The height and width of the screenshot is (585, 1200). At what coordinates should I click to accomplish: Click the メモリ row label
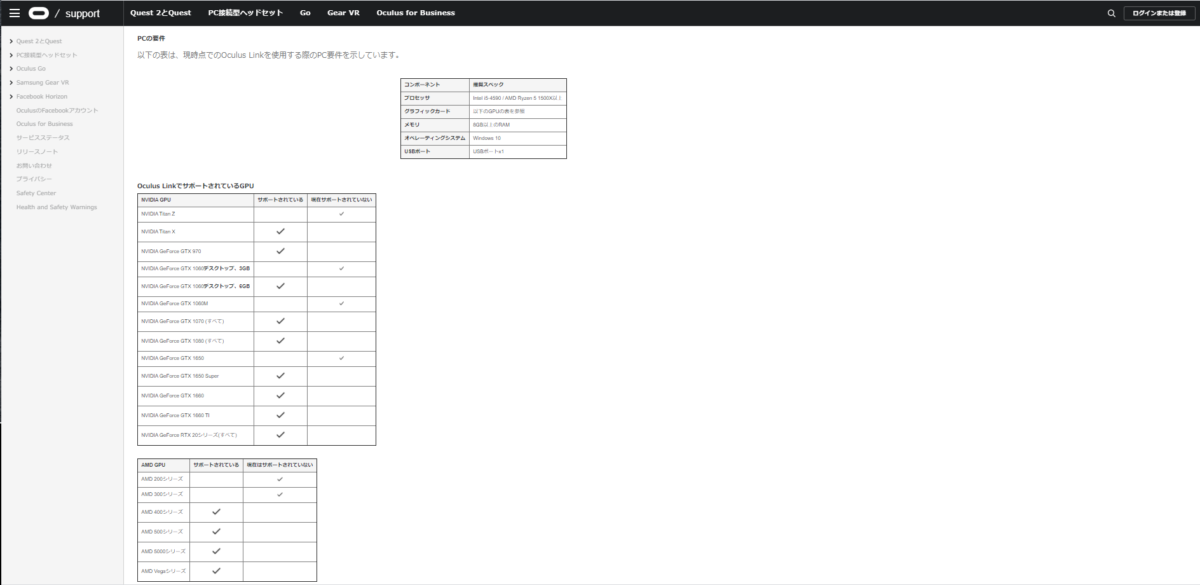pyautogui.click(x=411, y=124)
